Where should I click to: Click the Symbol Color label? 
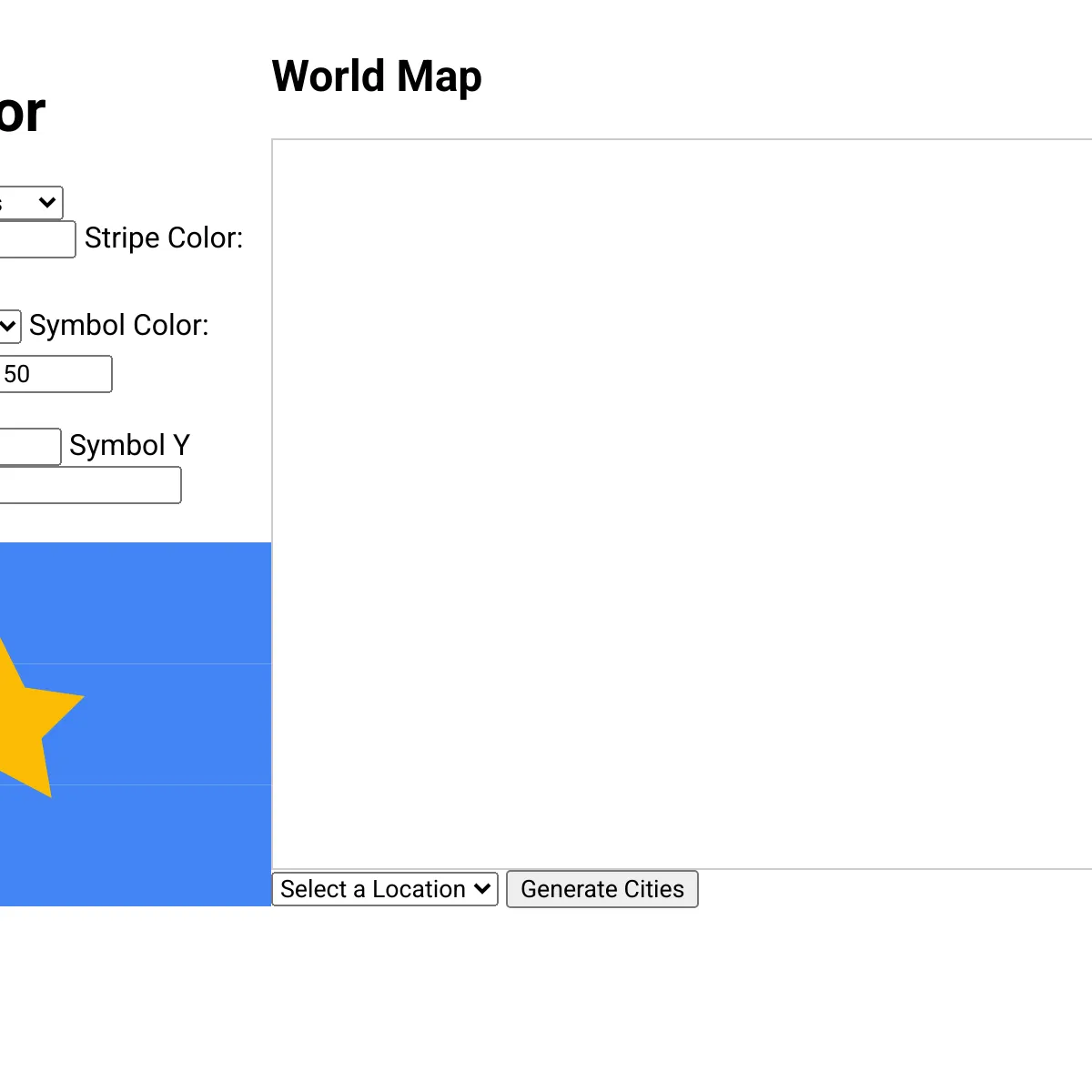119,326
